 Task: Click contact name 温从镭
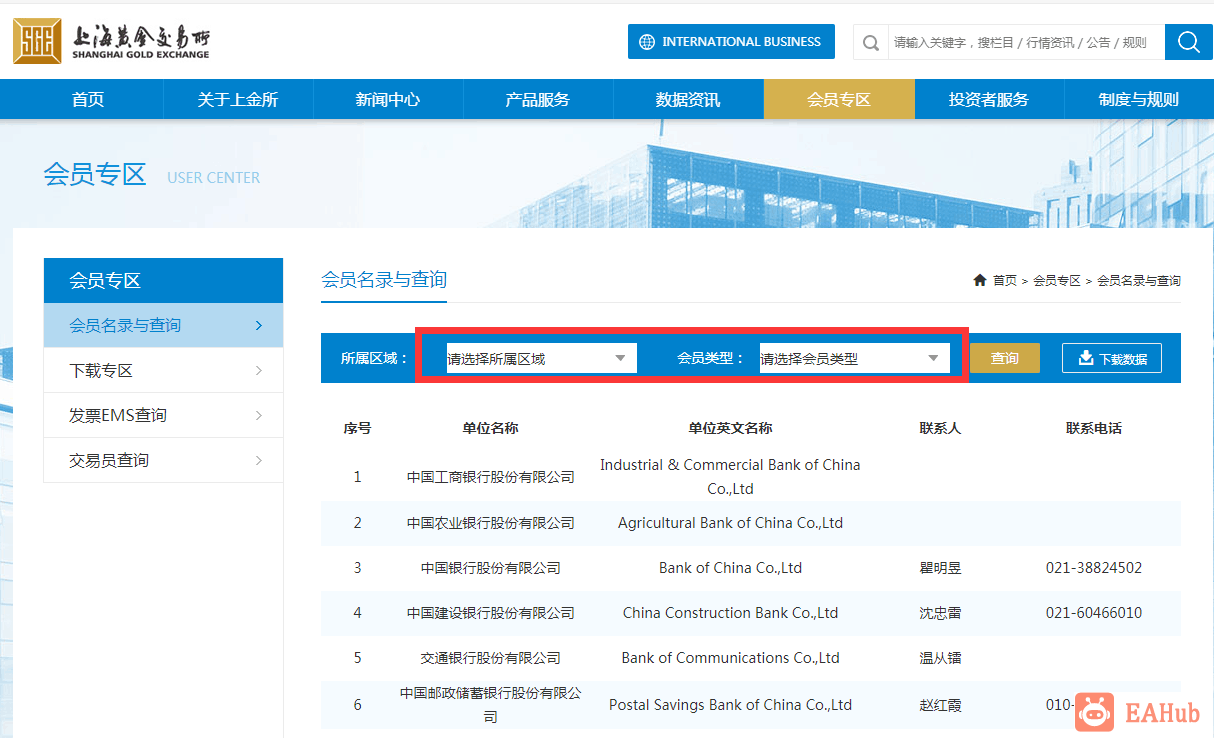click(940, 658)
